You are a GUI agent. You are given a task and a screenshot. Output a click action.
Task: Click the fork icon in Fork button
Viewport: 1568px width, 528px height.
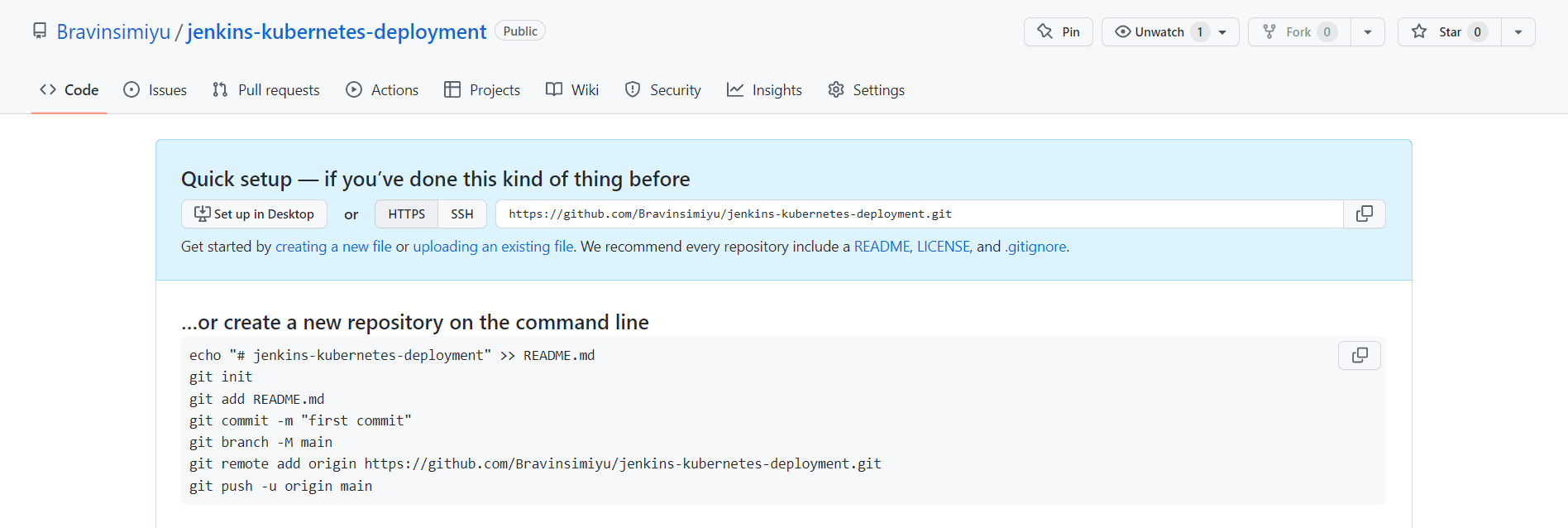(x=1269, y=31)
